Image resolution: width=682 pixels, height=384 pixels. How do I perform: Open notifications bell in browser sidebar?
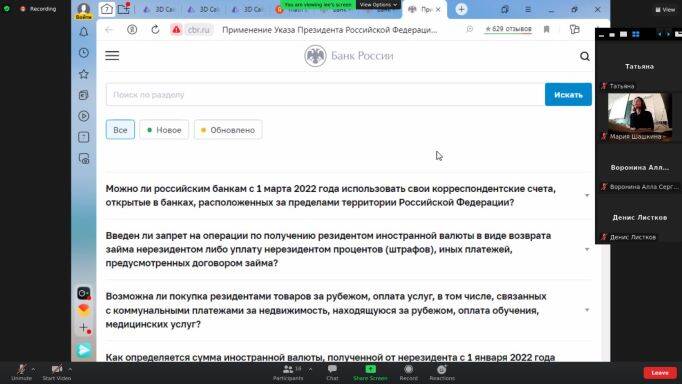point(84,32)
